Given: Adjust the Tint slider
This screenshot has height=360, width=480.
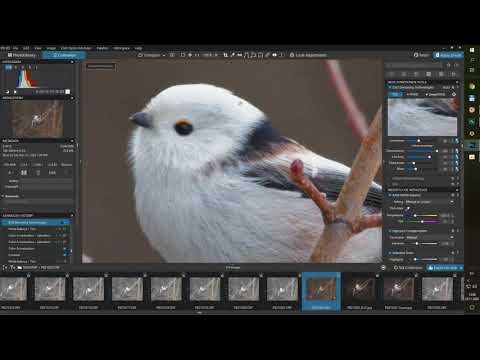Looking at the screenshot, I should tap(422, 221).
